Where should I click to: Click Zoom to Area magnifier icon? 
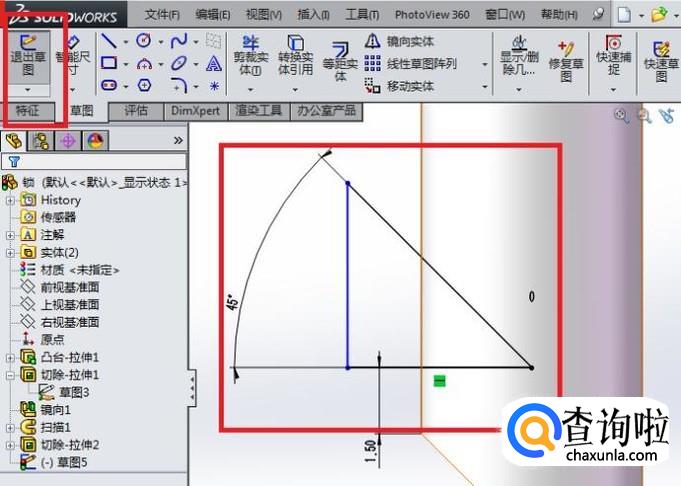coord(644,116)
